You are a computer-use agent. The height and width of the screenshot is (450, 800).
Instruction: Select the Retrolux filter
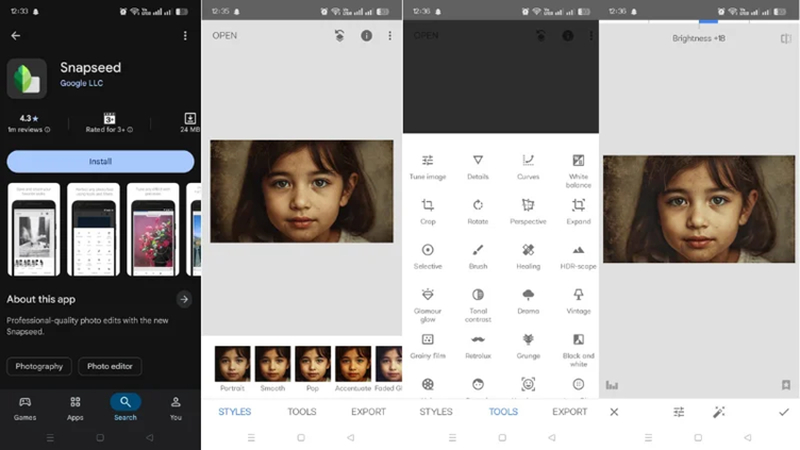click(x=478, y=346)
